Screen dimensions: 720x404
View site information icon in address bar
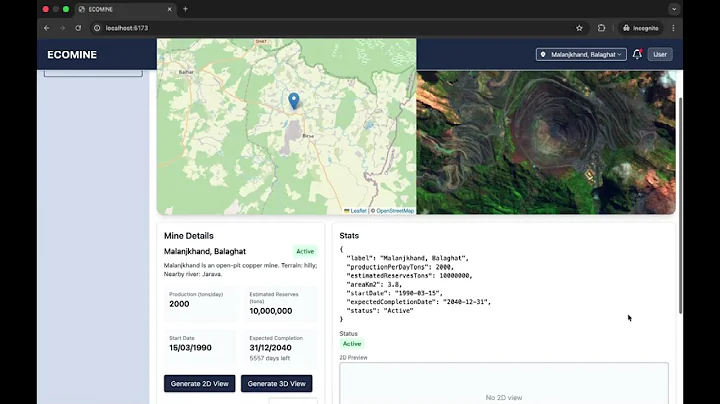click(x=97, y=28)
